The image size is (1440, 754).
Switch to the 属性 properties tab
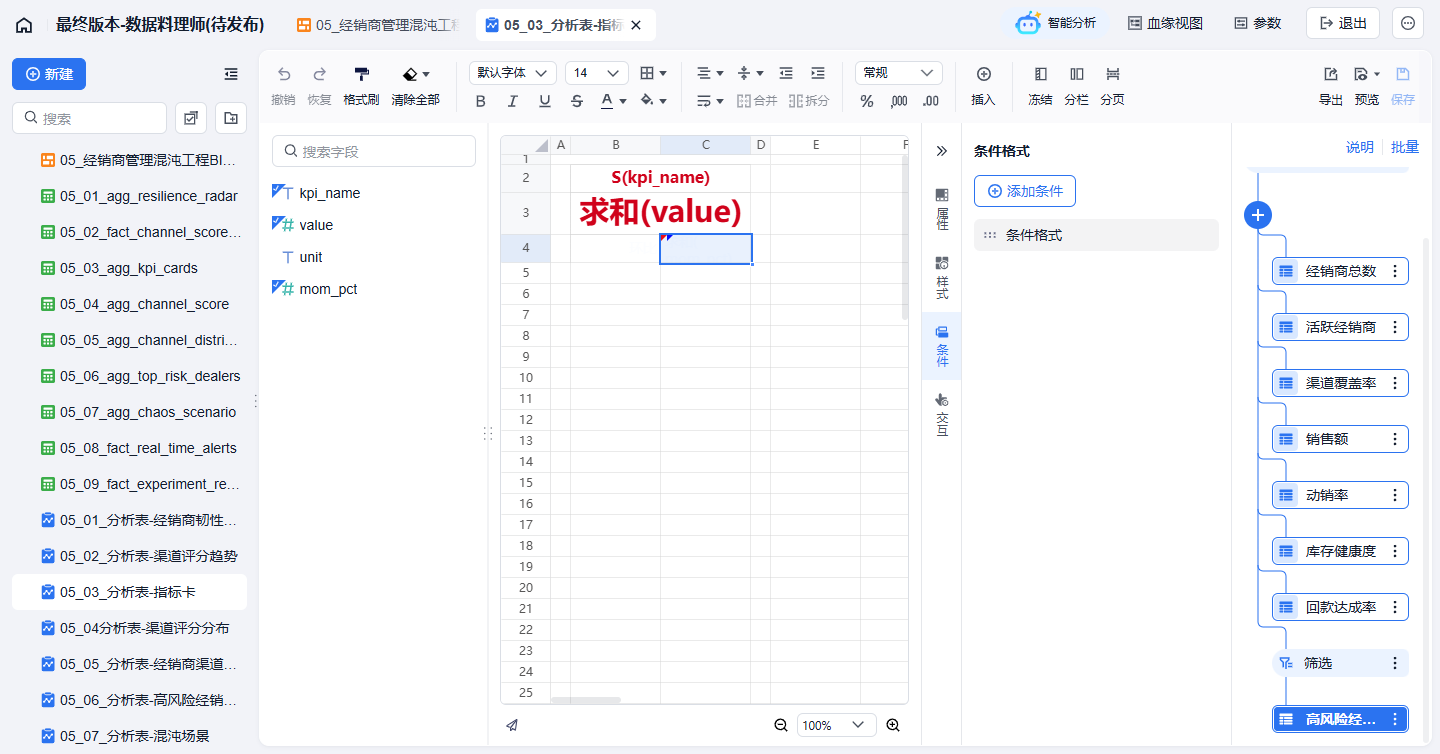[x=941, y=209]
